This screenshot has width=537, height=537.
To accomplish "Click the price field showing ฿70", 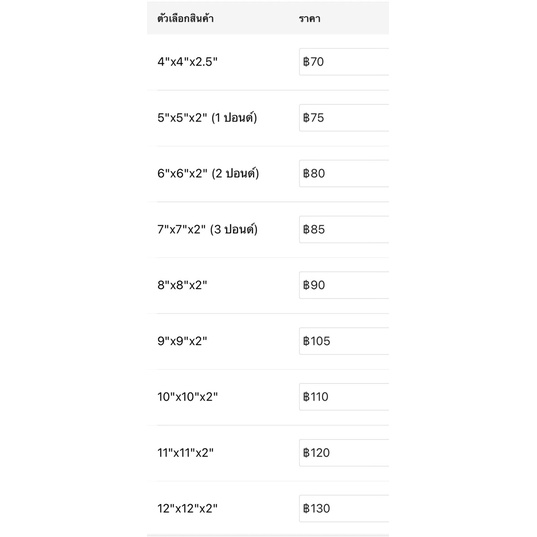I will [x=344, y=62].
